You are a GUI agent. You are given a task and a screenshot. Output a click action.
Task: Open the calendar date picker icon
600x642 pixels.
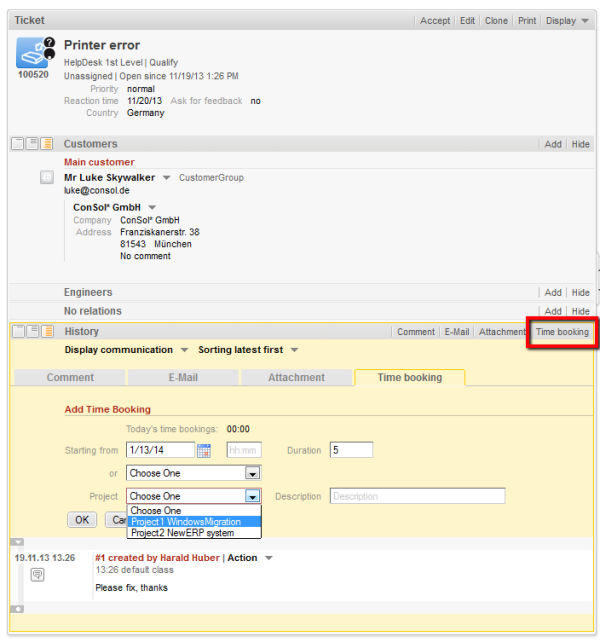204,450
